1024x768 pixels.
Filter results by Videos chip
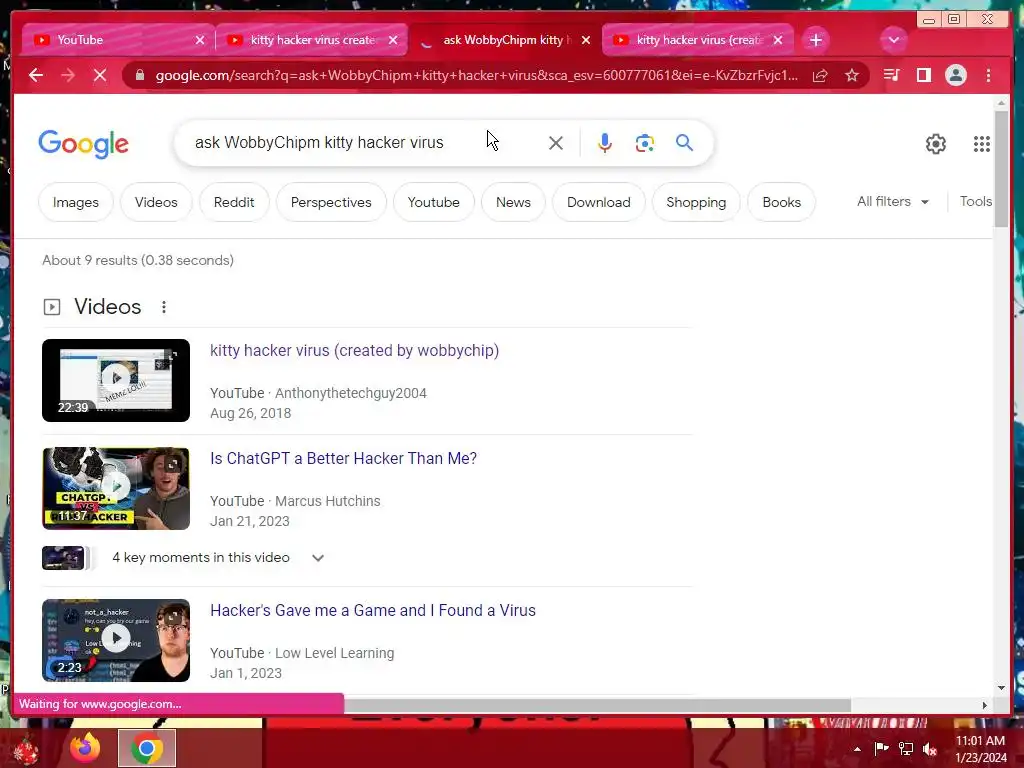pyautogui.click(x=156, y=202)
